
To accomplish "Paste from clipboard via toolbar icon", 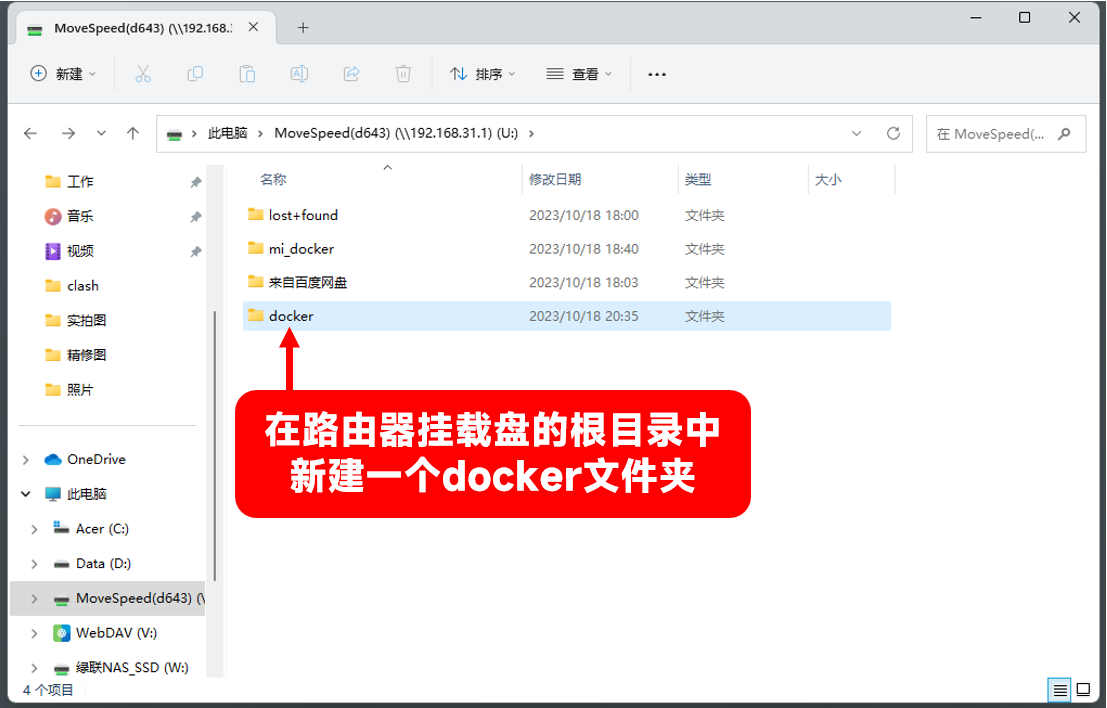I will 247,73.
